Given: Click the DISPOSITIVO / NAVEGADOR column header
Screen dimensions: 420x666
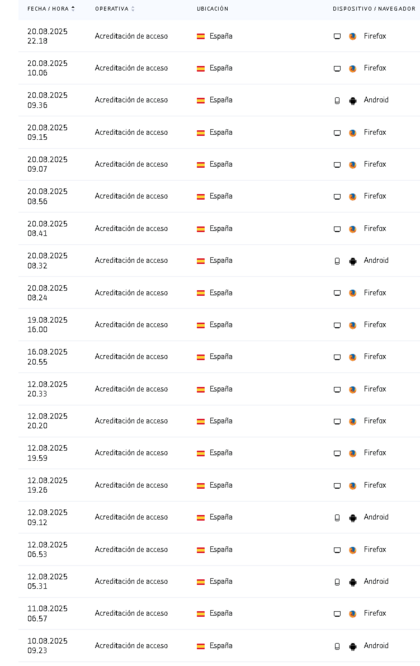Looking at the screenshot, I should (374, 8).
